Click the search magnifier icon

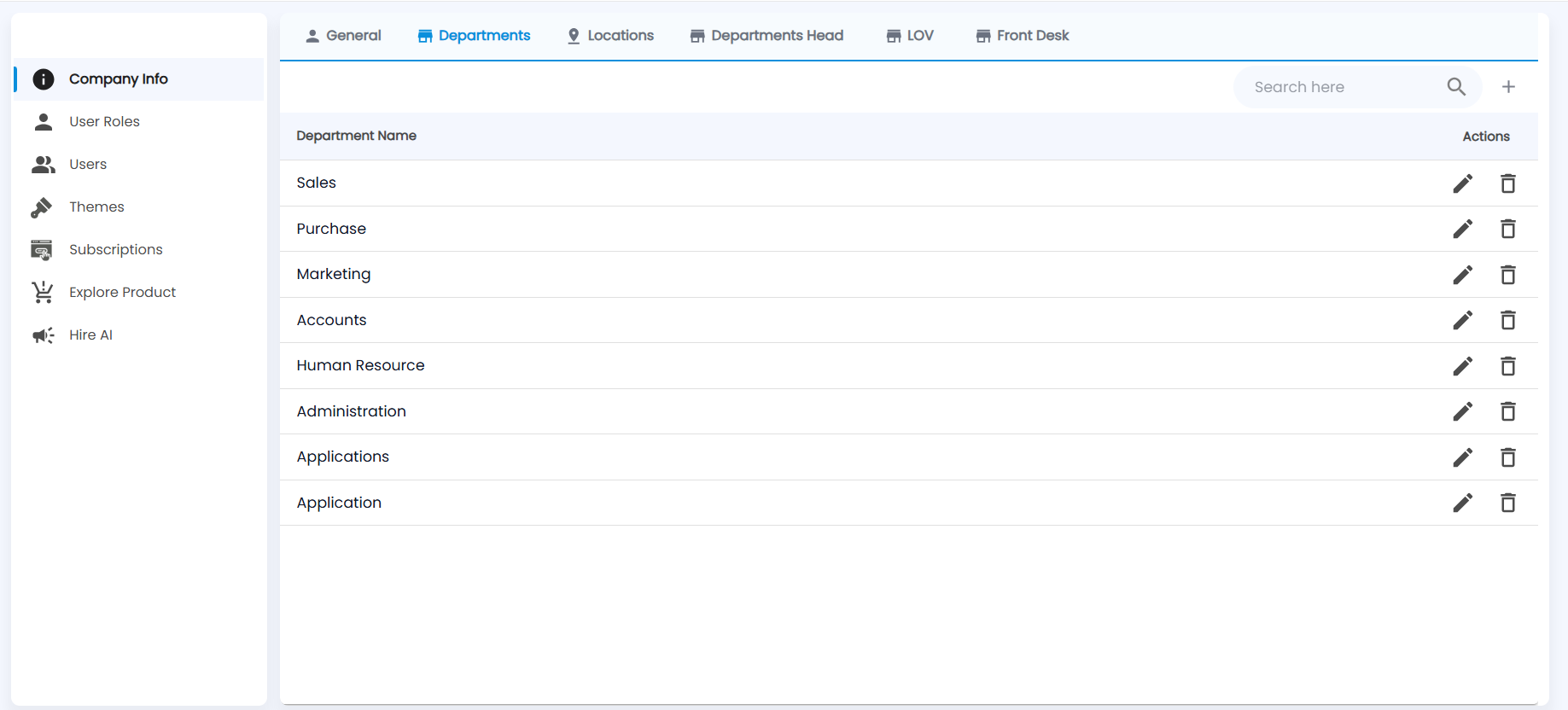coord(1456,87)
